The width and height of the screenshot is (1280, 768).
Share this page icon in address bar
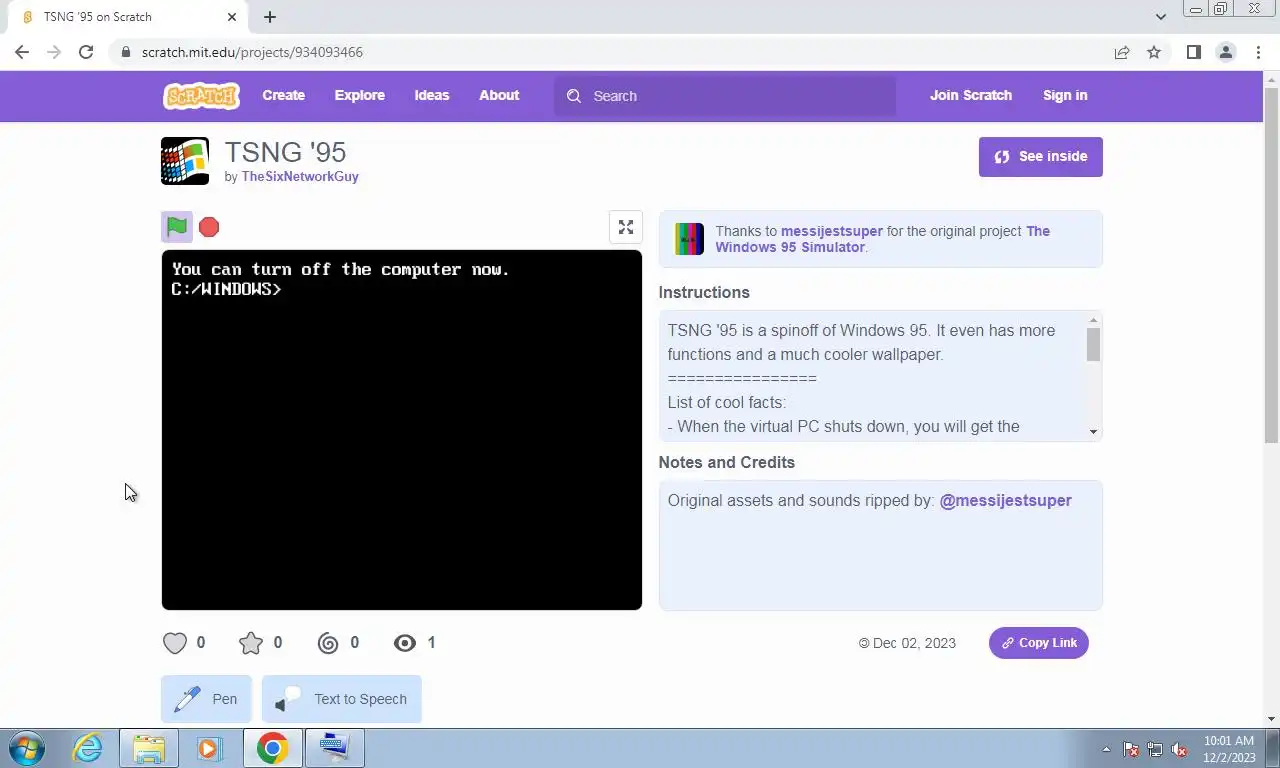[x=1122, y=52]
